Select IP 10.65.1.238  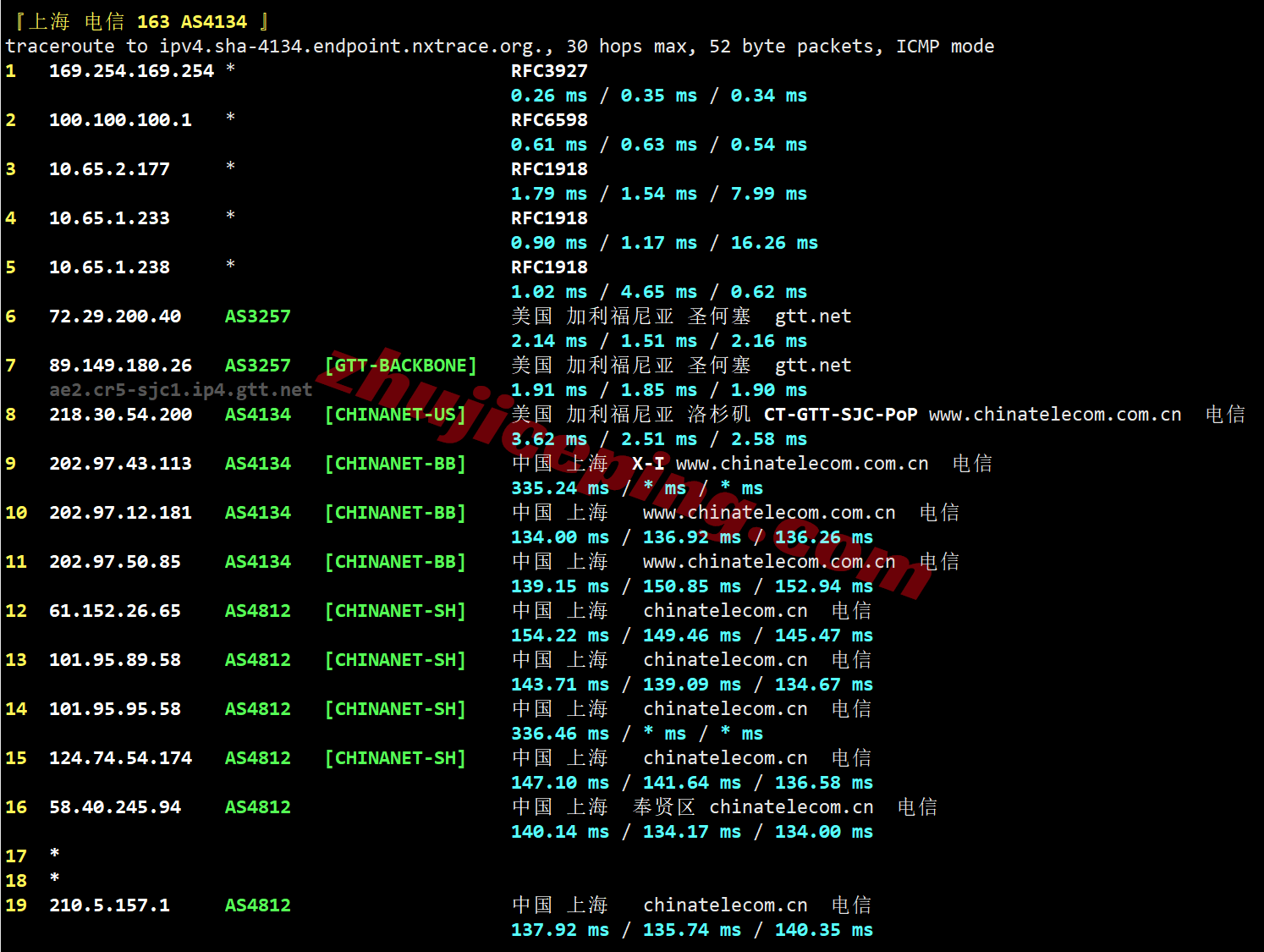click(109, 267)
